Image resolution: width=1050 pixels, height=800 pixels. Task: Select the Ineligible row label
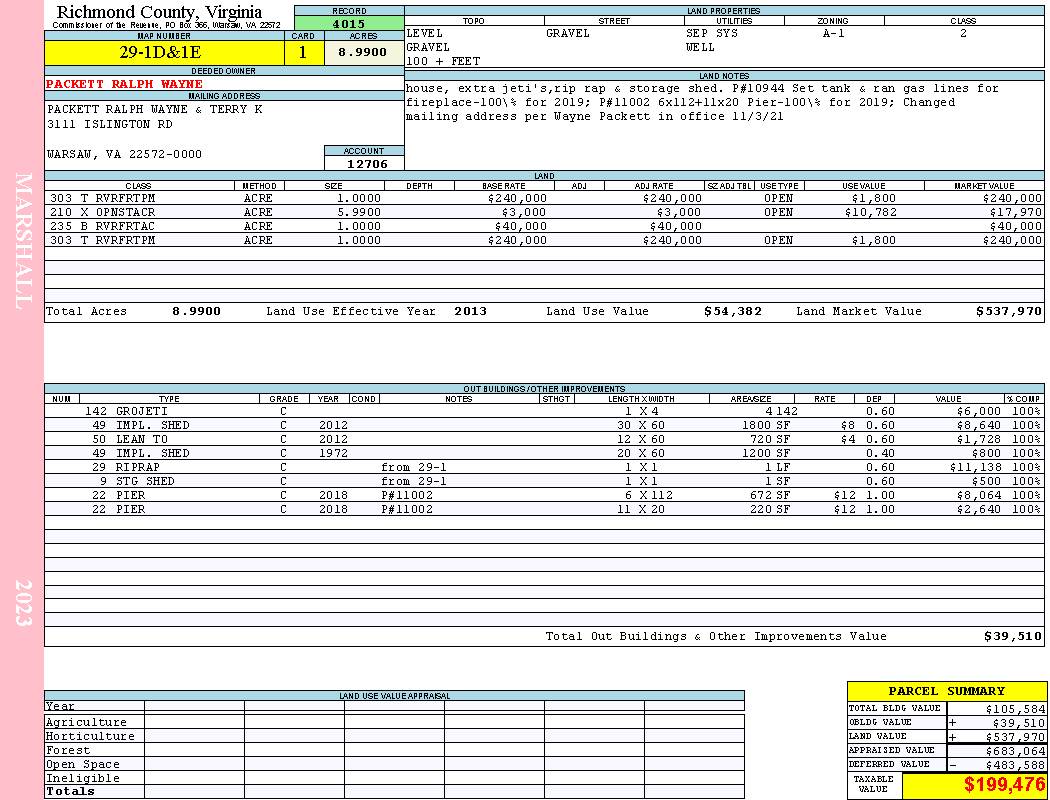pyautogui.click(x=83, y=779)
